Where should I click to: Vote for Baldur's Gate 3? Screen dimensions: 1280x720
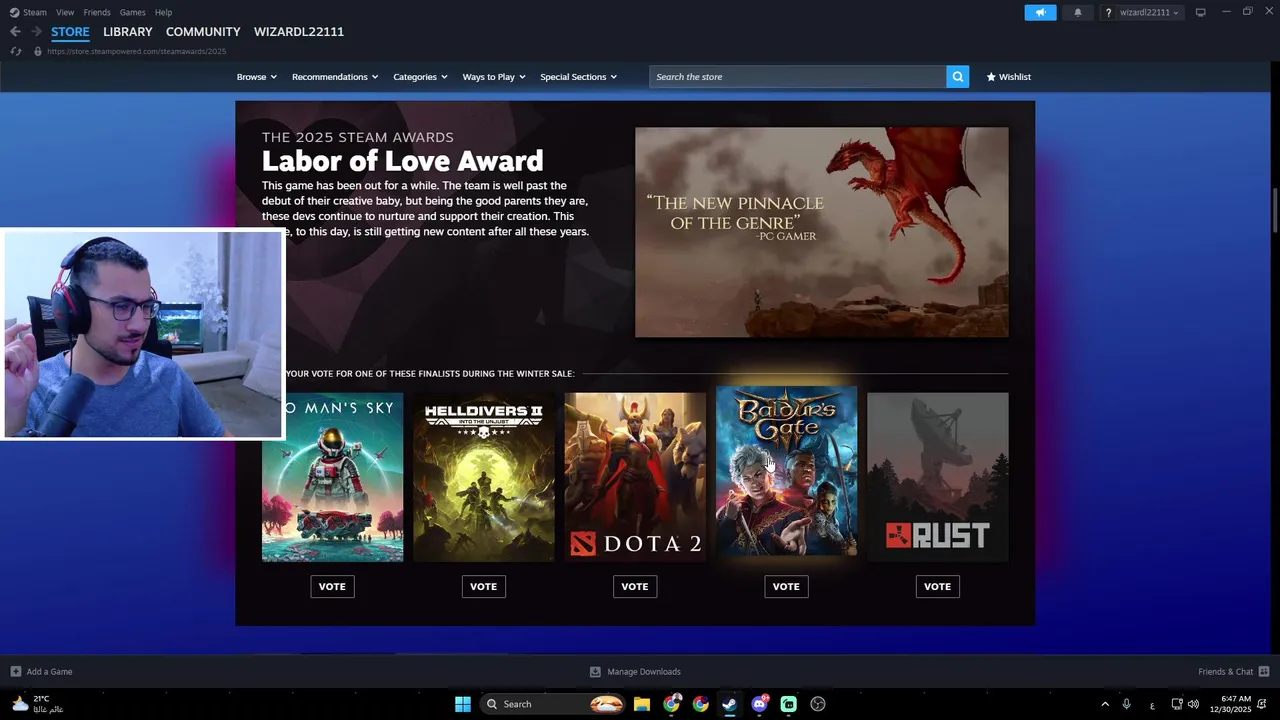786,587
